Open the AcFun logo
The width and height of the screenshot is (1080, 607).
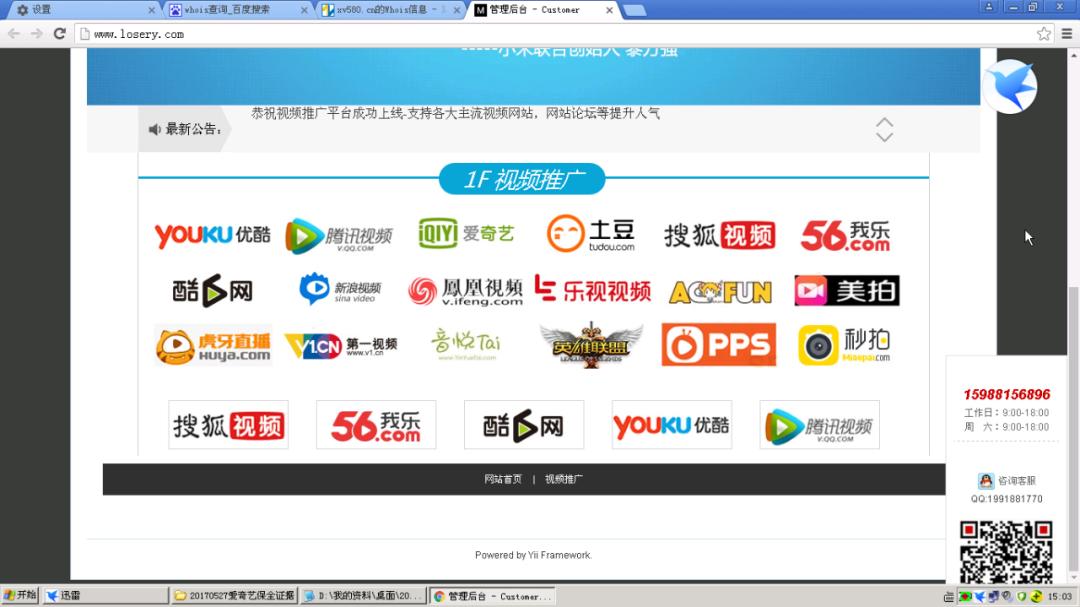[720, 291]
